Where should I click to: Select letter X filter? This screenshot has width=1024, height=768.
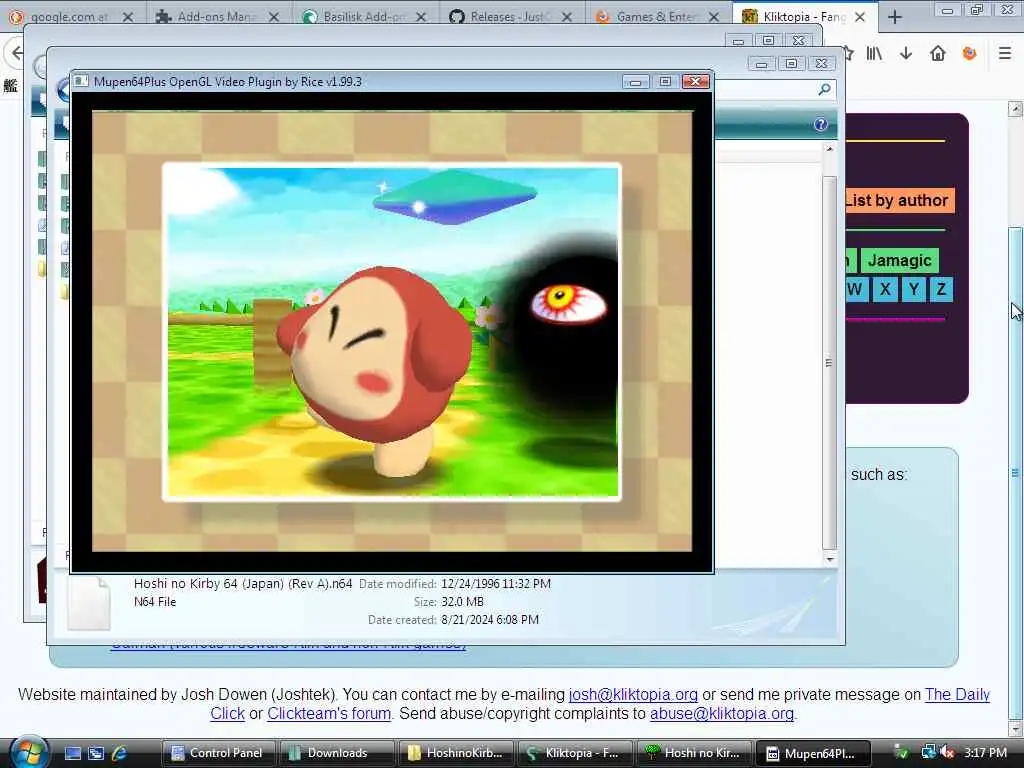tap(885, 289)
